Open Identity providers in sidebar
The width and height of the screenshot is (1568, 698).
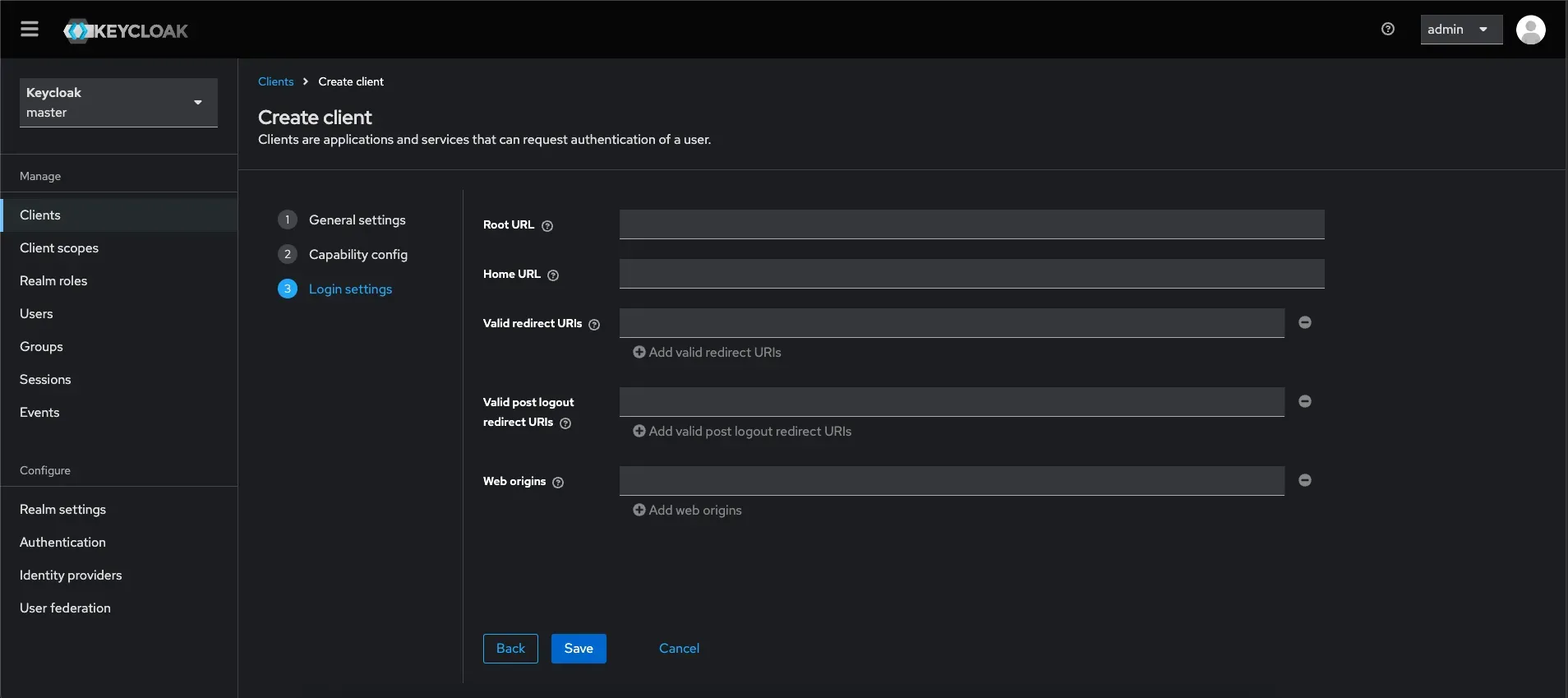(71, 575)
